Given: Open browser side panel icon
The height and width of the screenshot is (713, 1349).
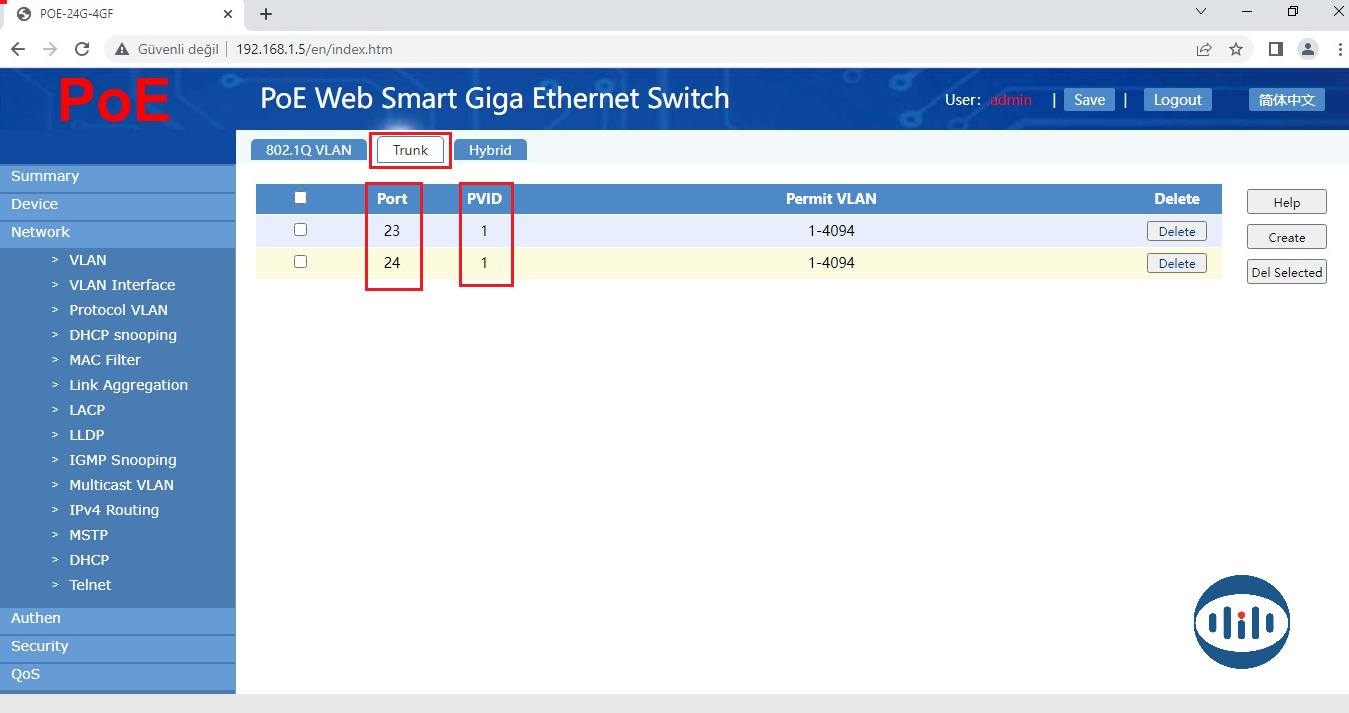Looking at the screenshot, I should pyautogui.click(x=1276, y=49).
